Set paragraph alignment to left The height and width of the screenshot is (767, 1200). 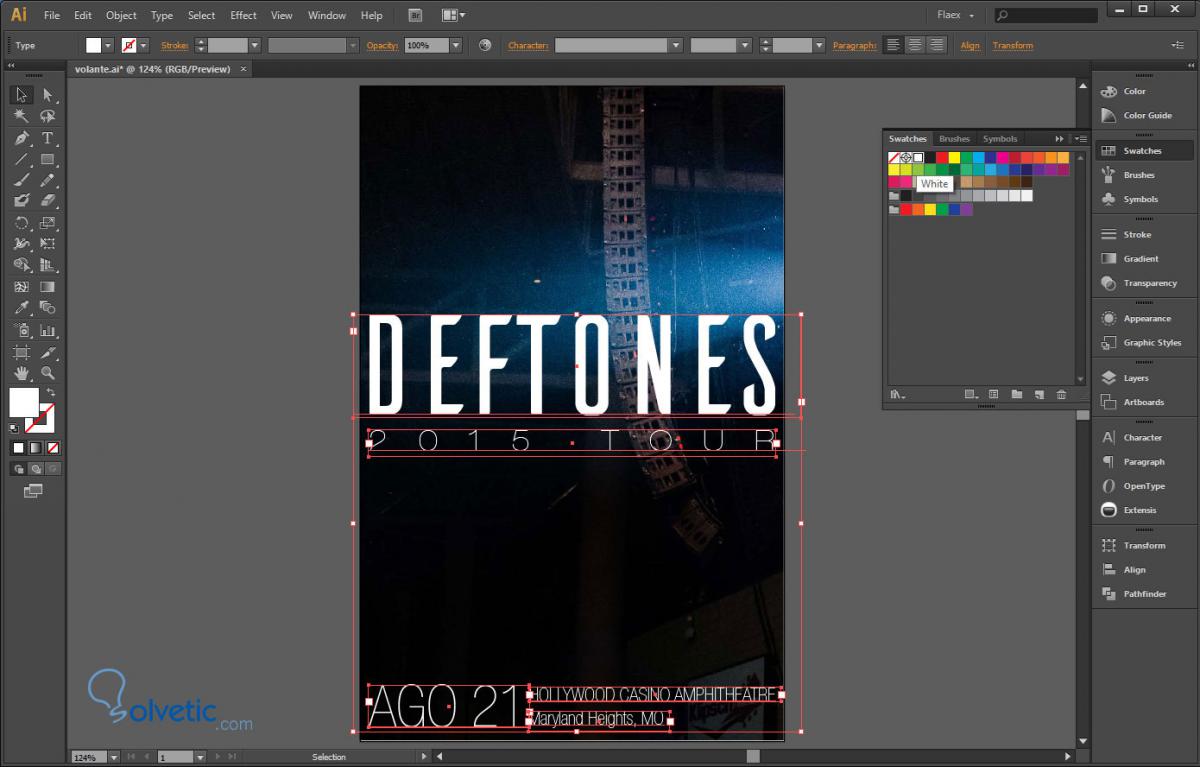893,45
